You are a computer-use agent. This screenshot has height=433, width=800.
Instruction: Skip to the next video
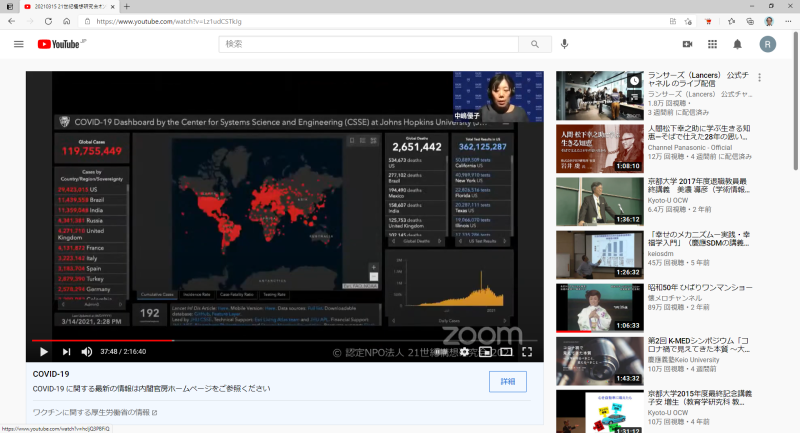coord(66,351)
